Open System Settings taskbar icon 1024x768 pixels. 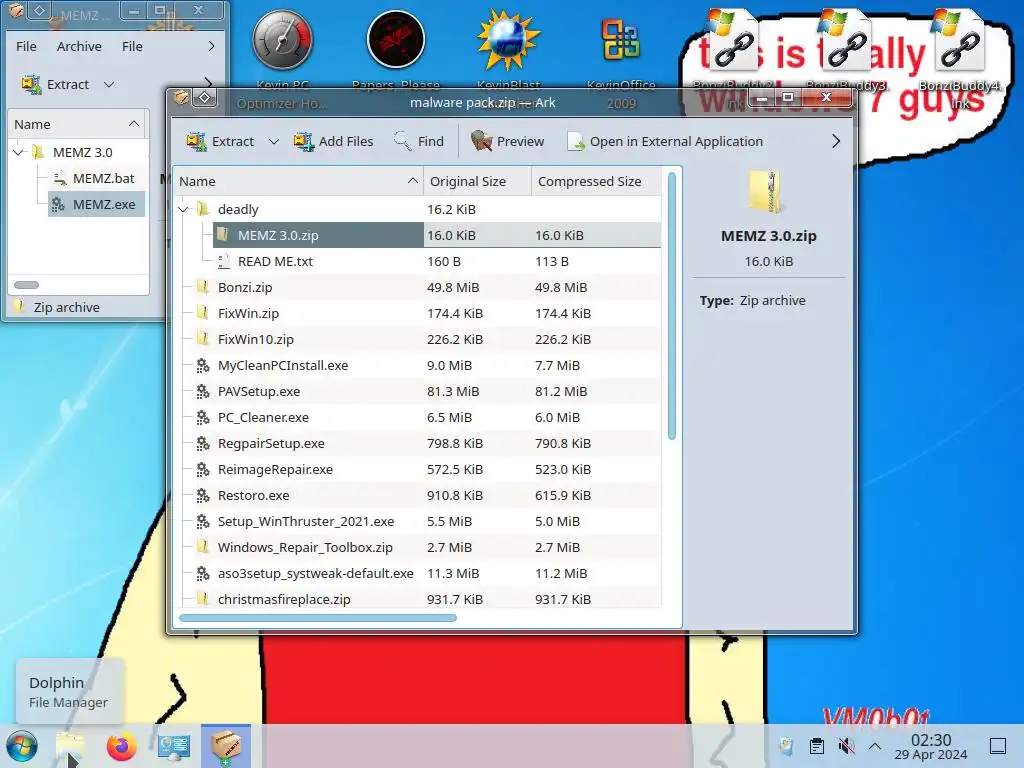(x=174, y=746)
